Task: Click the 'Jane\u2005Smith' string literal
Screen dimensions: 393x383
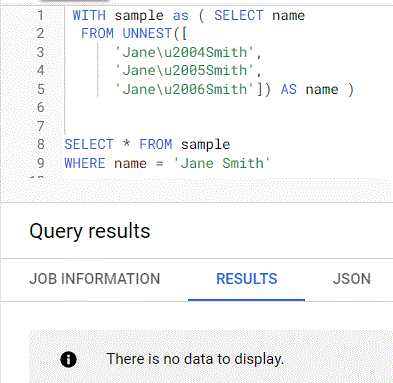Action: [185, 70]
